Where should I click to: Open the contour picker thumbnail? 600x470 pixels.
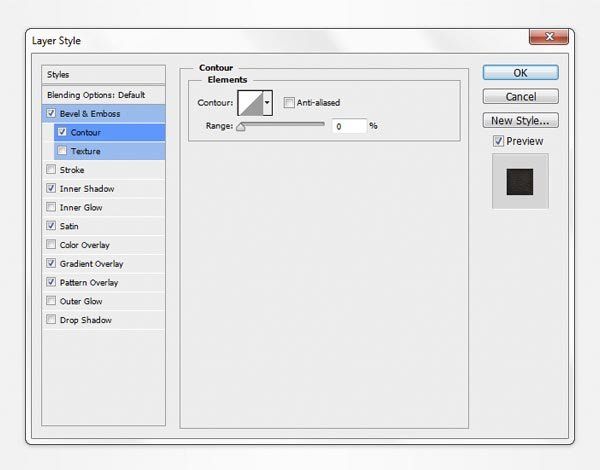(x=250, y=103)
